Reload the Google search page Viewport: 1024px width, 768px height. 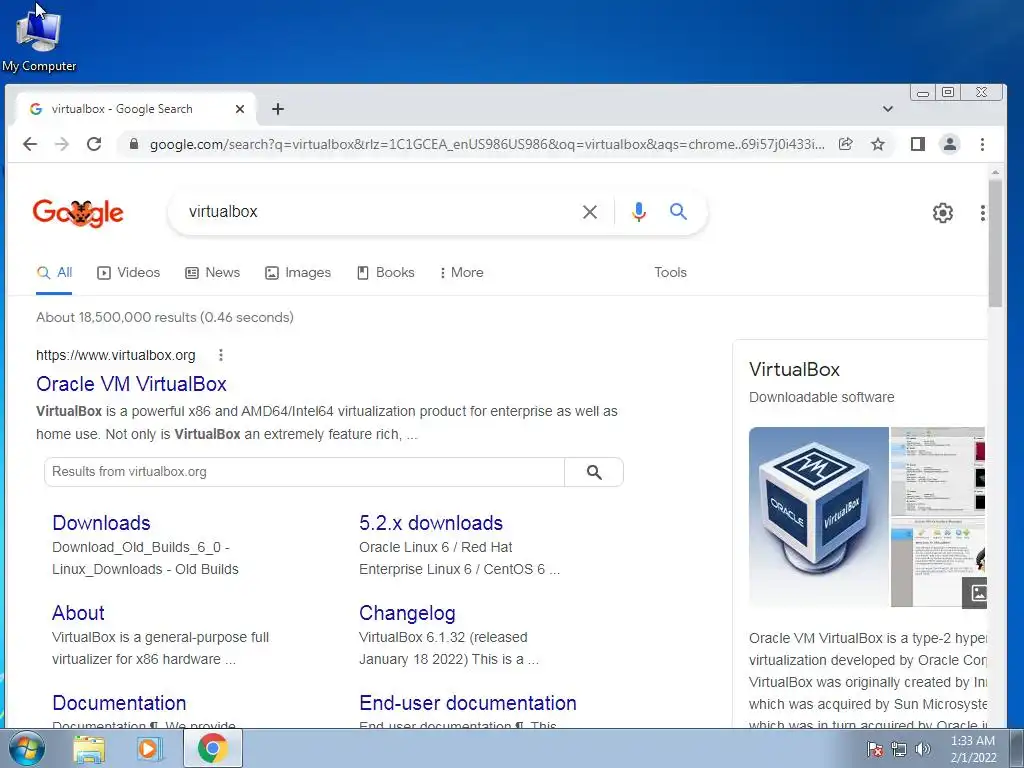tap(94, 144)
